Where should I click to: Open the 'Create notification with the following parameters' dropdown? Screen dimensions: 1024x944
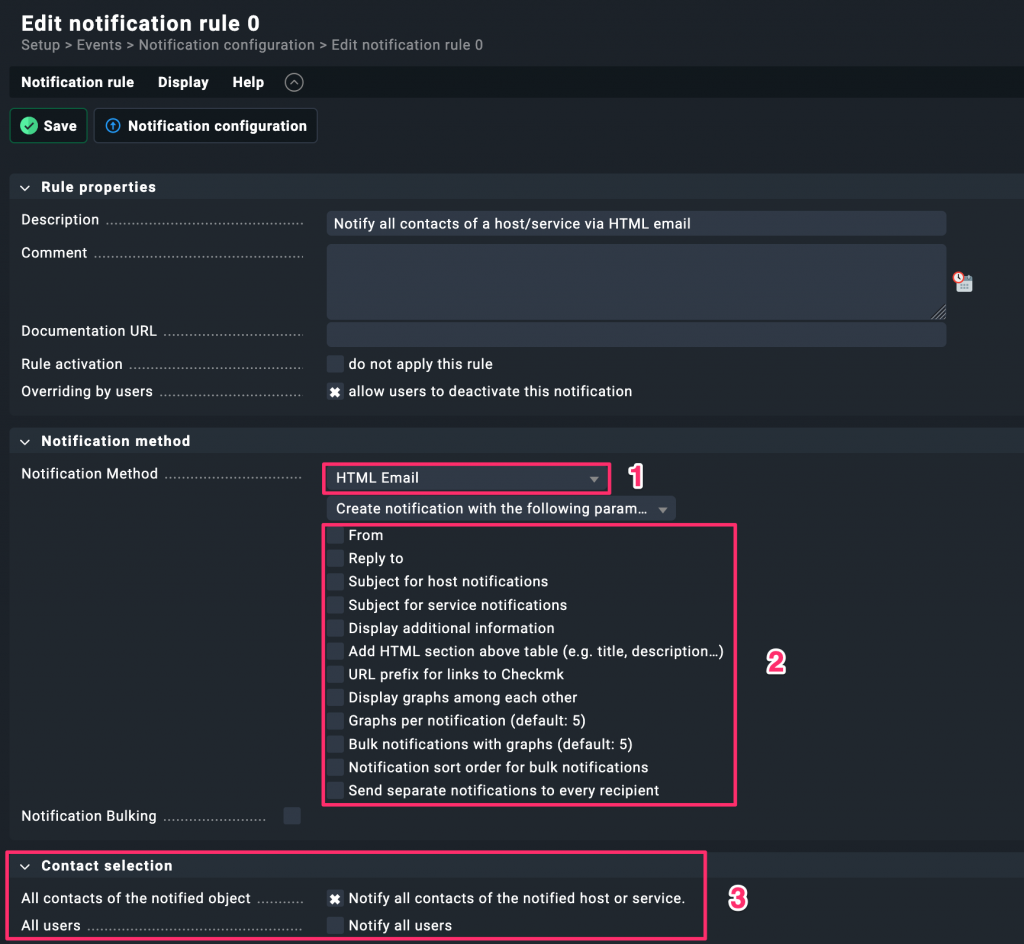501,509
